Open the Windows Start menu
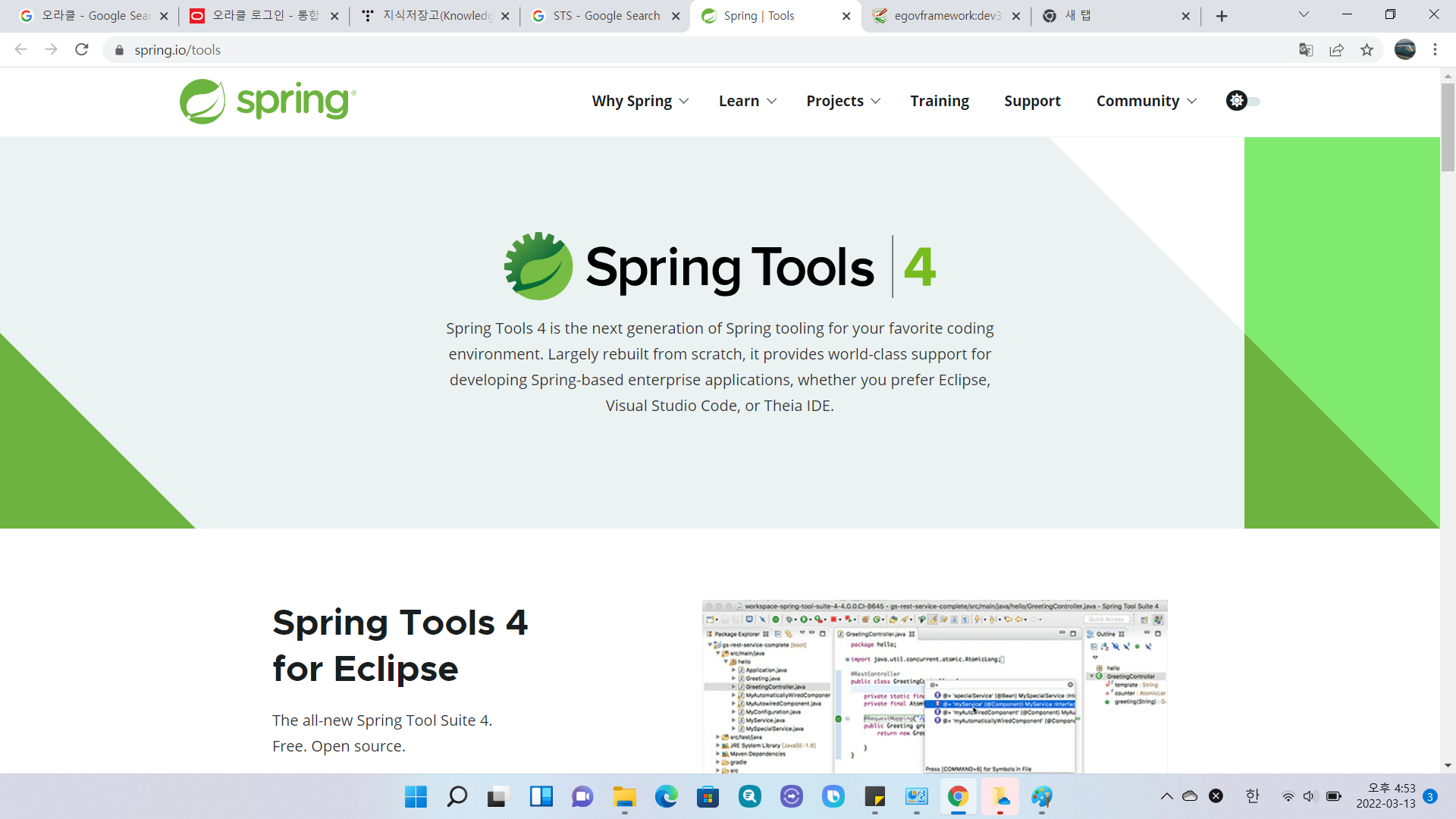This screenshot has height=819, width=1456. [416, 796]
